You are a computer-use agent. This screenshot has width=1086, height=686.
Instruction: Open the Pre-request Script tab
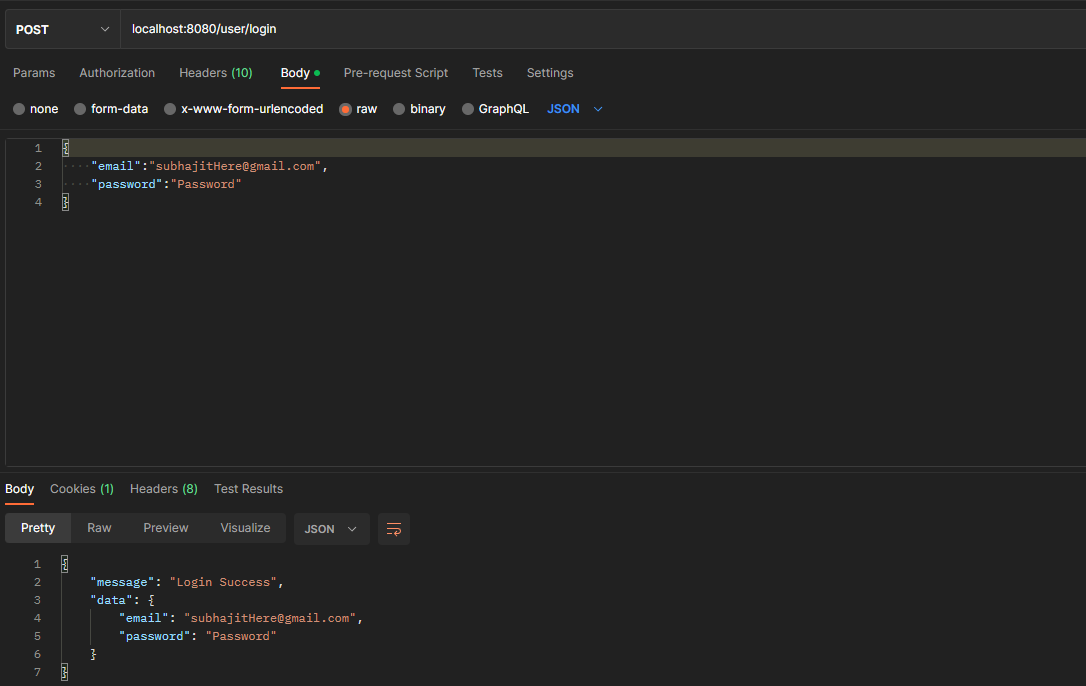click(x=395, y=72)
